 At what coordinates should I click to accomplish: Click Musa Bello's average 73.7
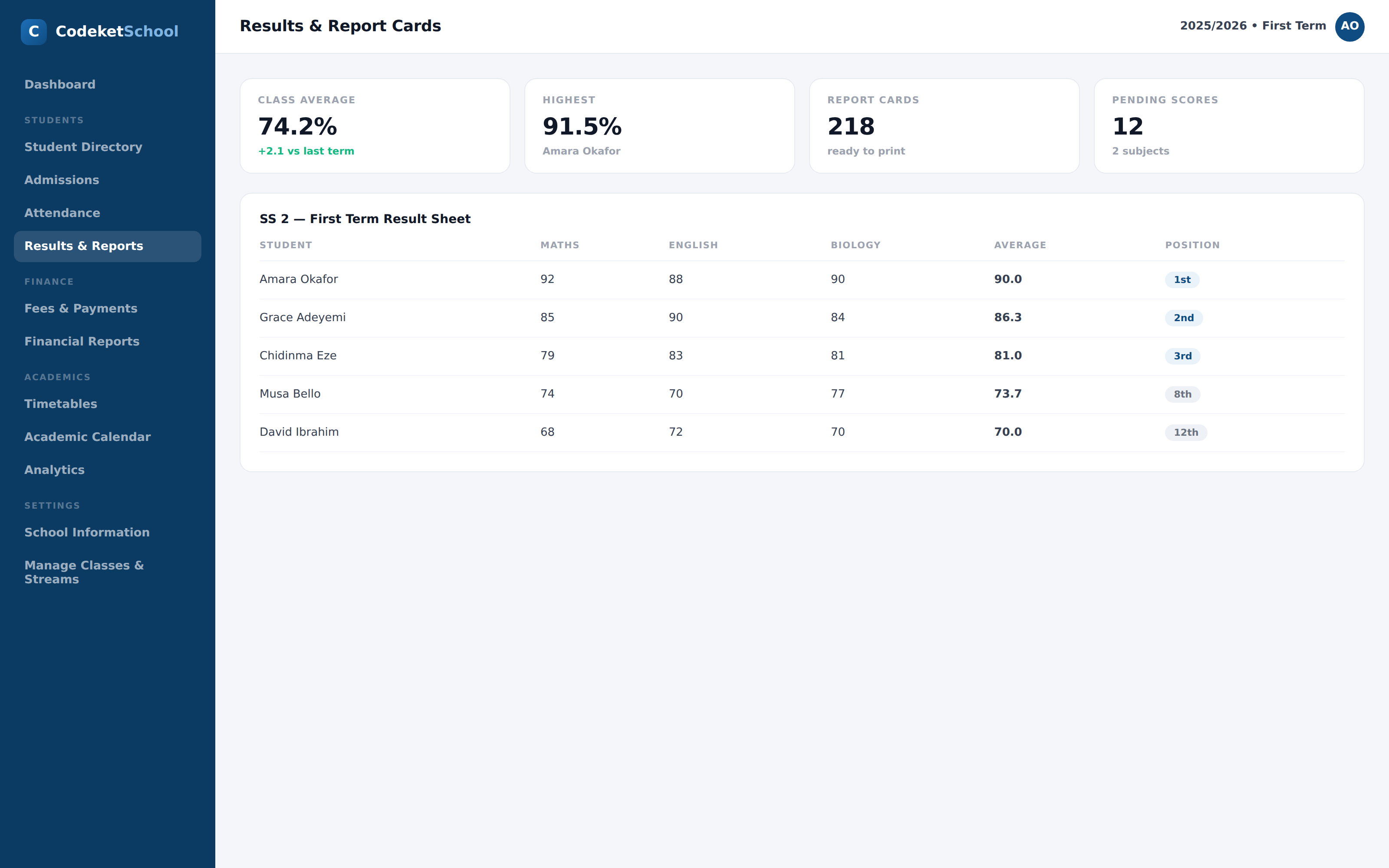(1008, 394)
